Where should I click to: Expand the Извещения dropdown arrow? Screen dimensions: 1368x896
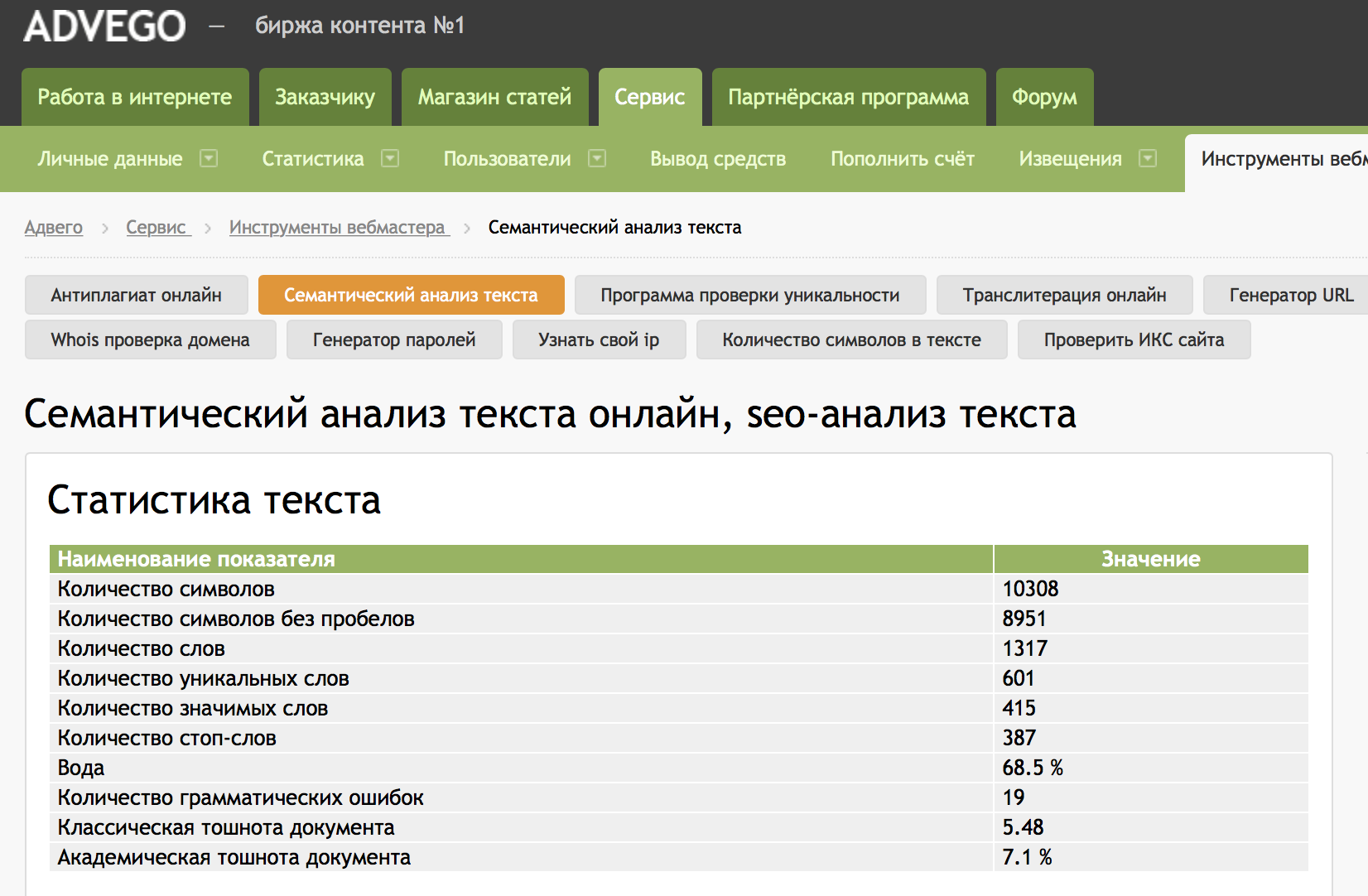(1148, 158)
